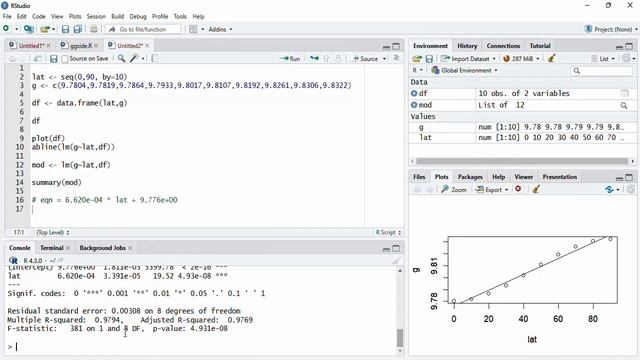Screen dimensions: 640x360
Task: Click the Zoom button in the Plots pane
Action: tap(454, 189)
